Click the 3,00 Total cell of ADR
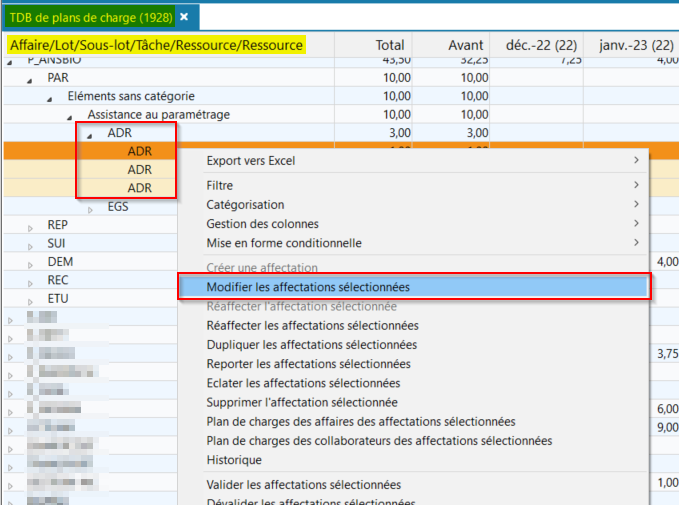 (400, 133)
